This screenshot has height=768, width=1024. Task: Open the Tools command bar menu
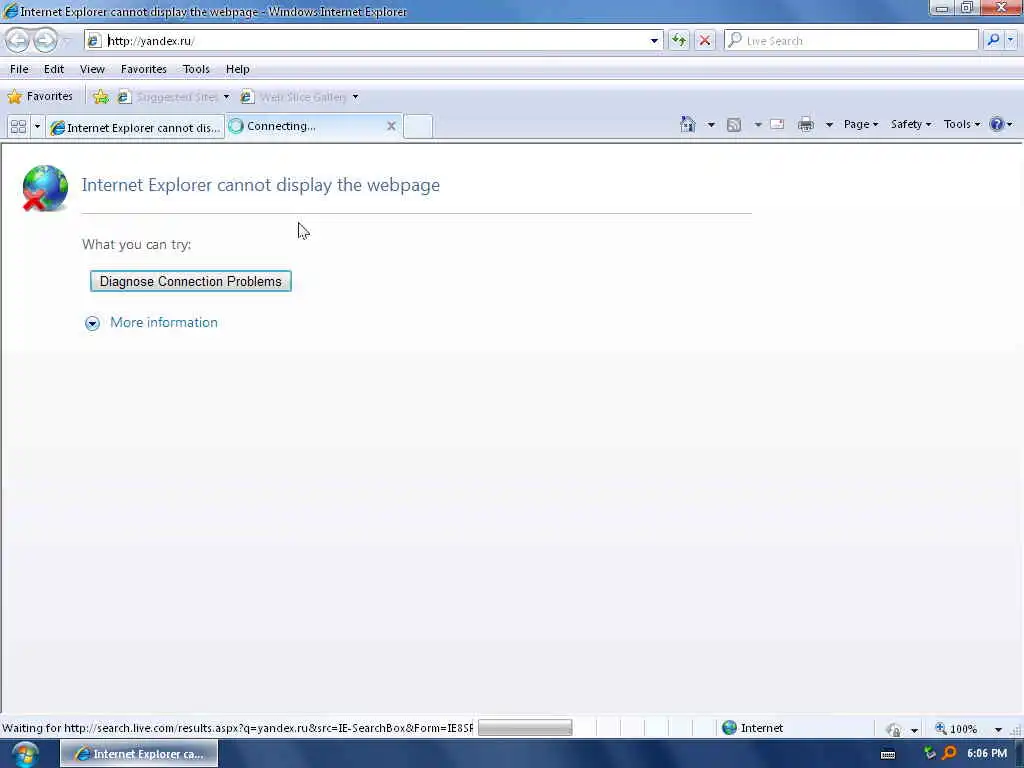(x=961, y=124)
